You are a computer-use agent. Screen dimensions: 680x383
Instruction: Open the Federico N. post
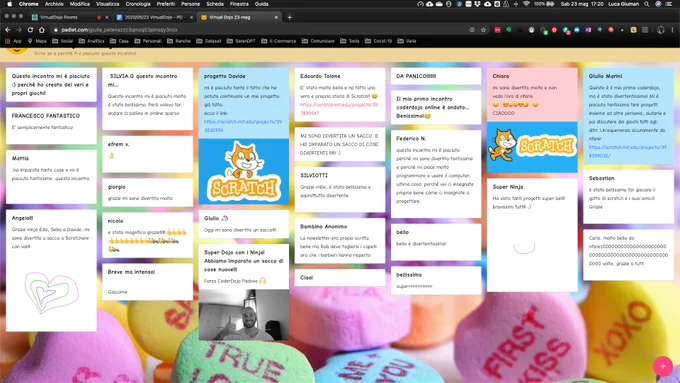tap(436, 173)
